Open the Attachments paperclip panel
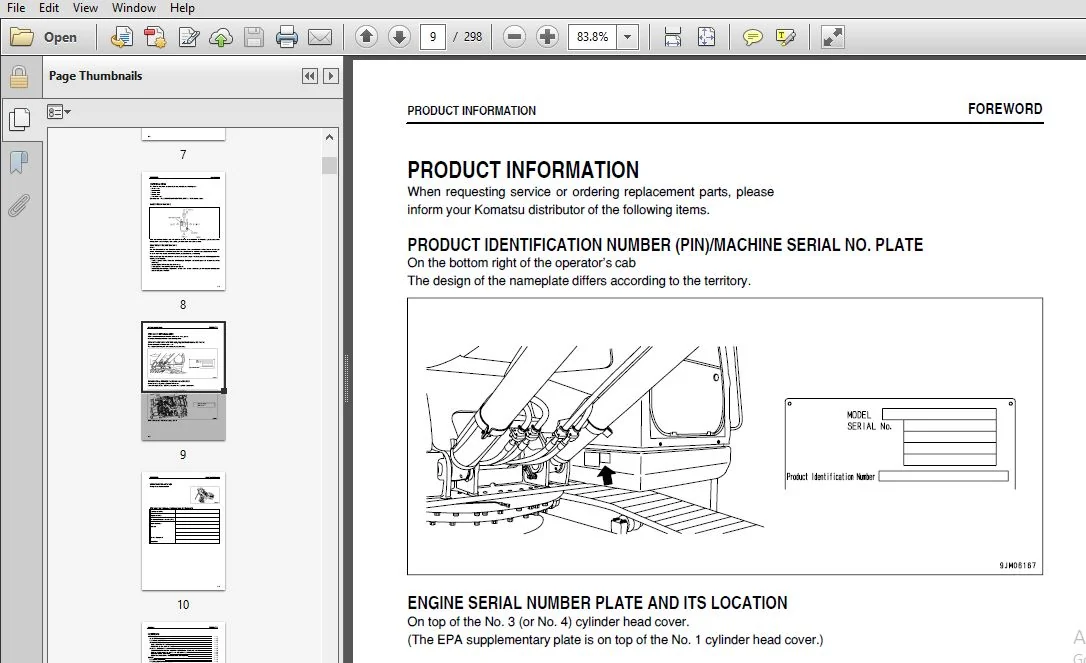Image resolution: width=1086 pixels, height=663 pixels. click(x=19, y=206)
